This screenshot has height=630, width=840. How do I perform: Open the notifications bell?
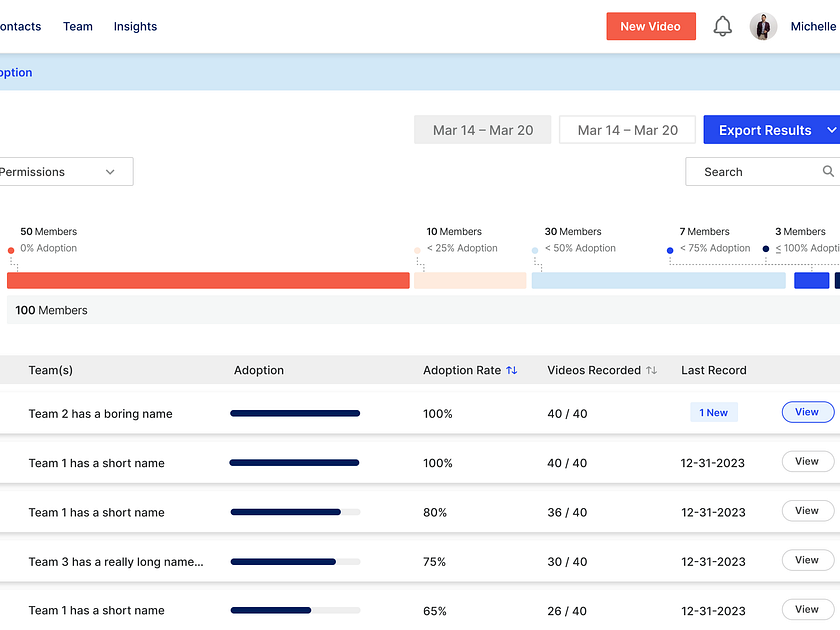723,26
